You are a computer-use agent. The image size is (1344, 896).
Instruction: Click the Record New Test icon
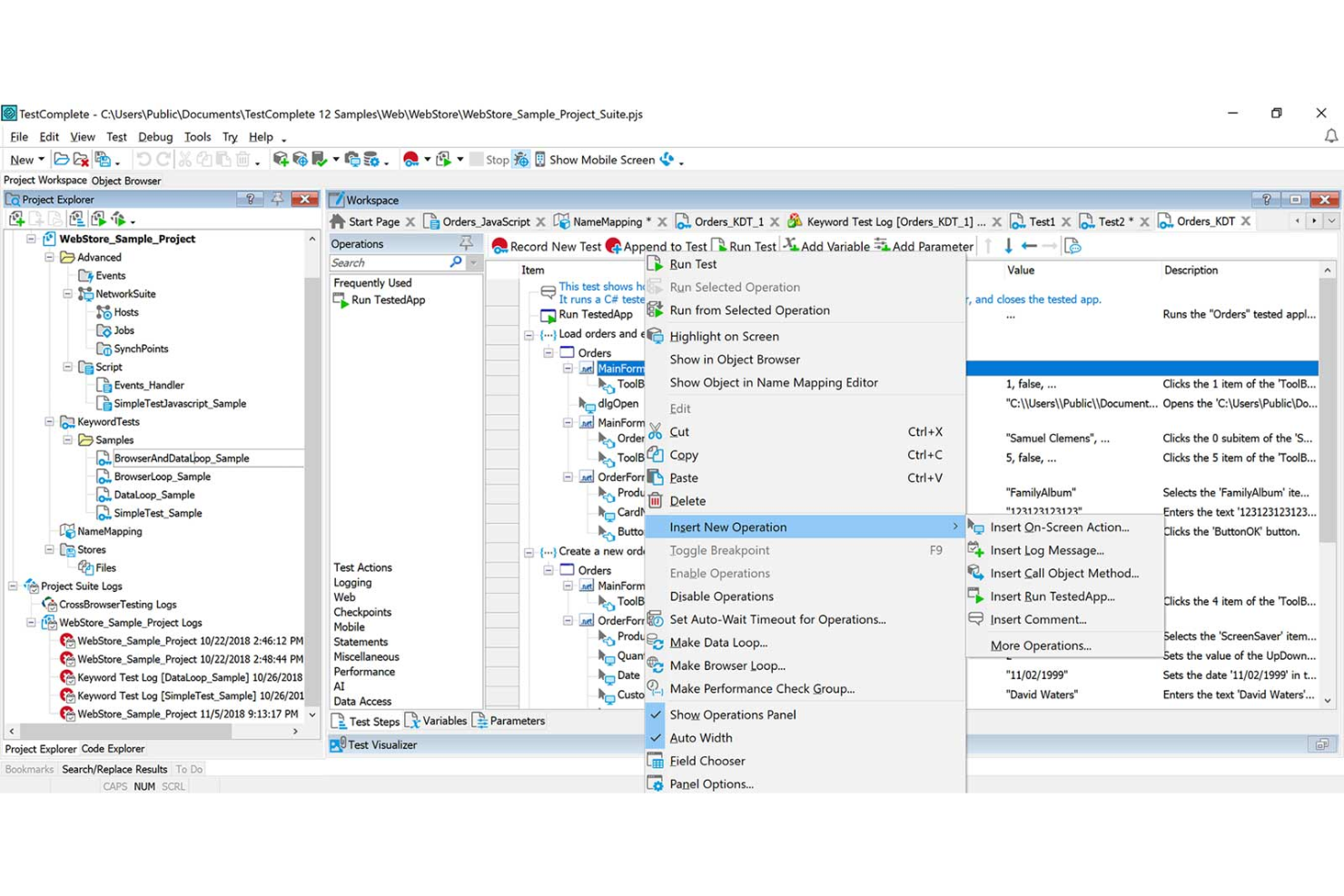point(499,246)
